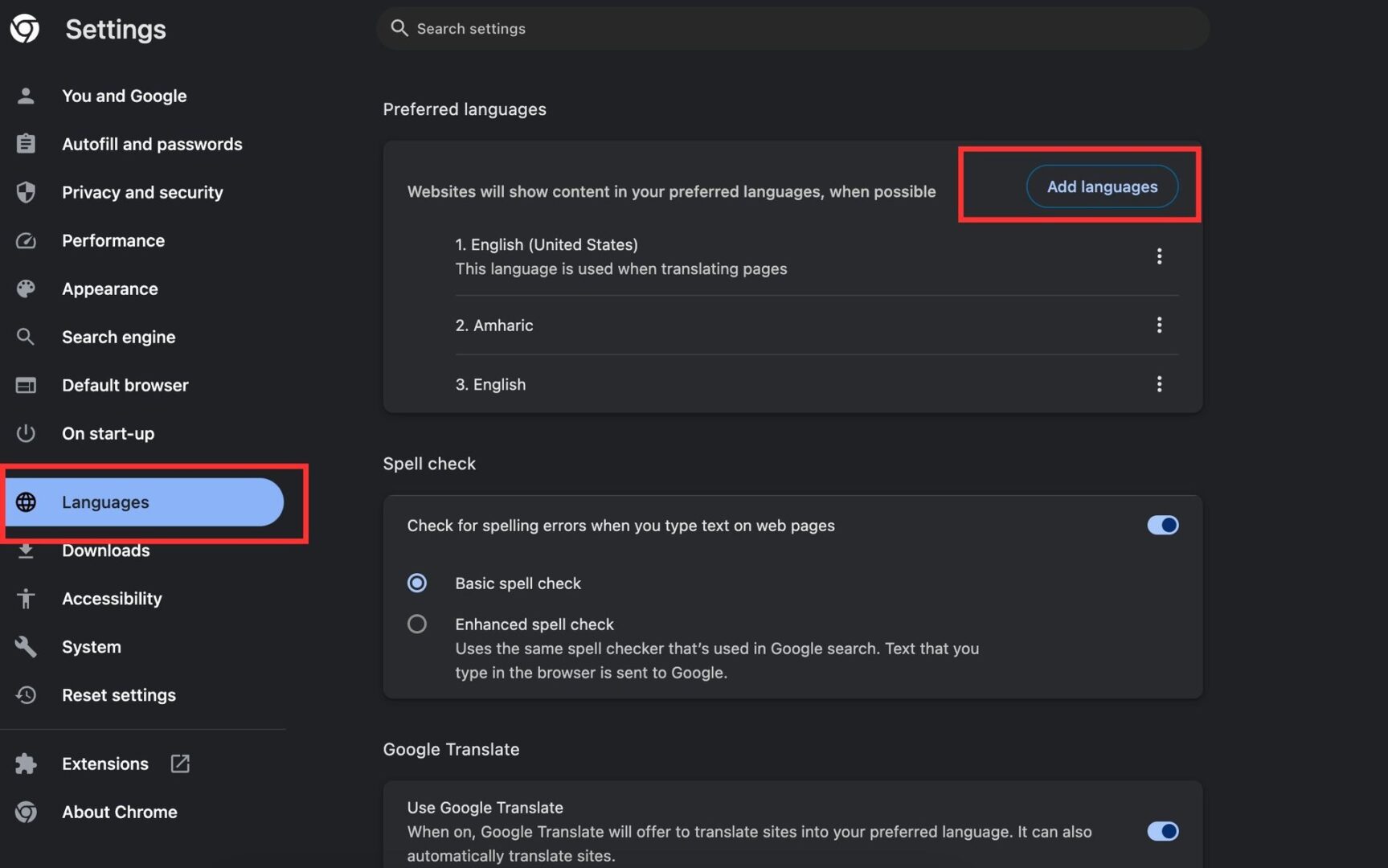Click the Privacy and security shield icon
Image resolution: width=1388 pixels, height=868 pixels.
tap(27, 192)
